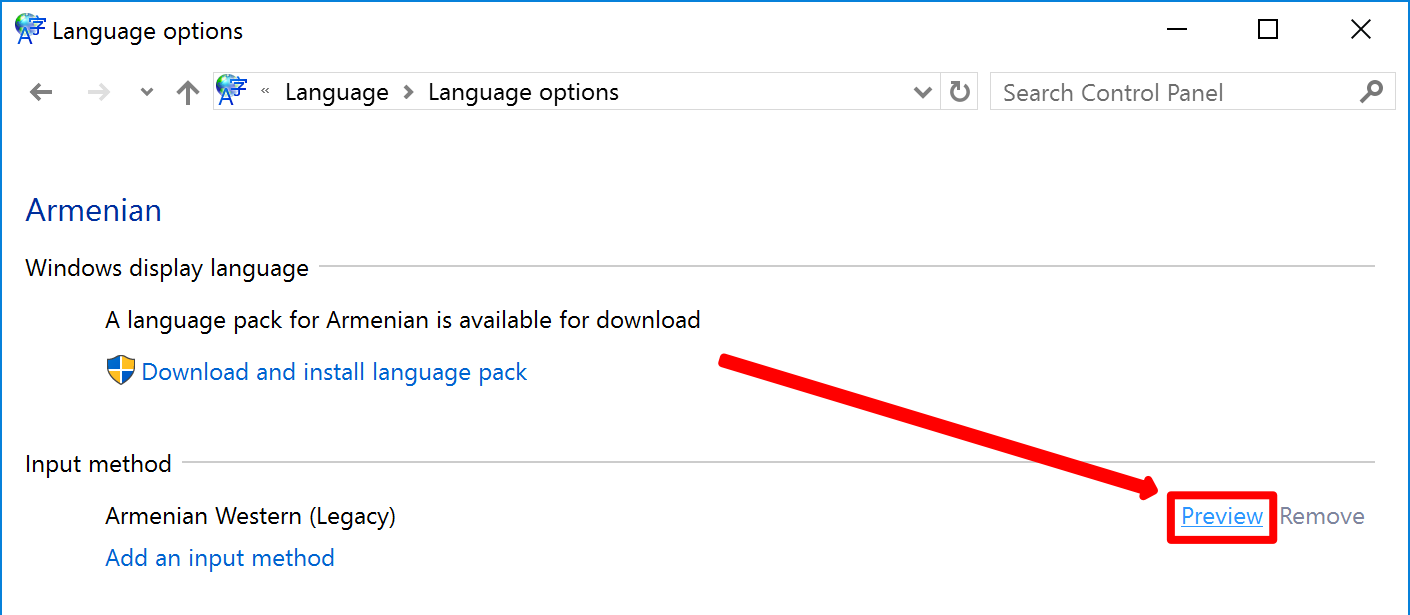Remove the Armenian Western (Legacy) input method
The width and height of the screenshot is (1410, 615).
click(1322, 516)
